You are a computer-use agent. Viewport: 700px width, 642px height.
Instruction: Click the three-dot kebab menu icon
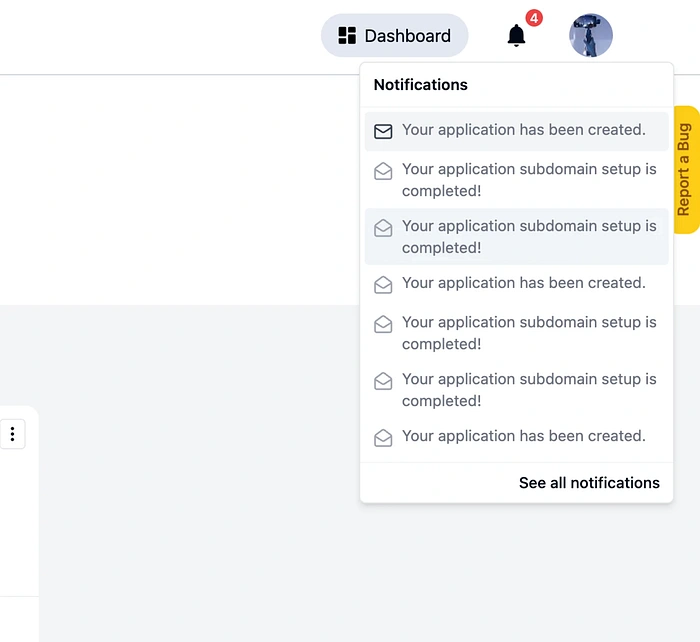12,434
